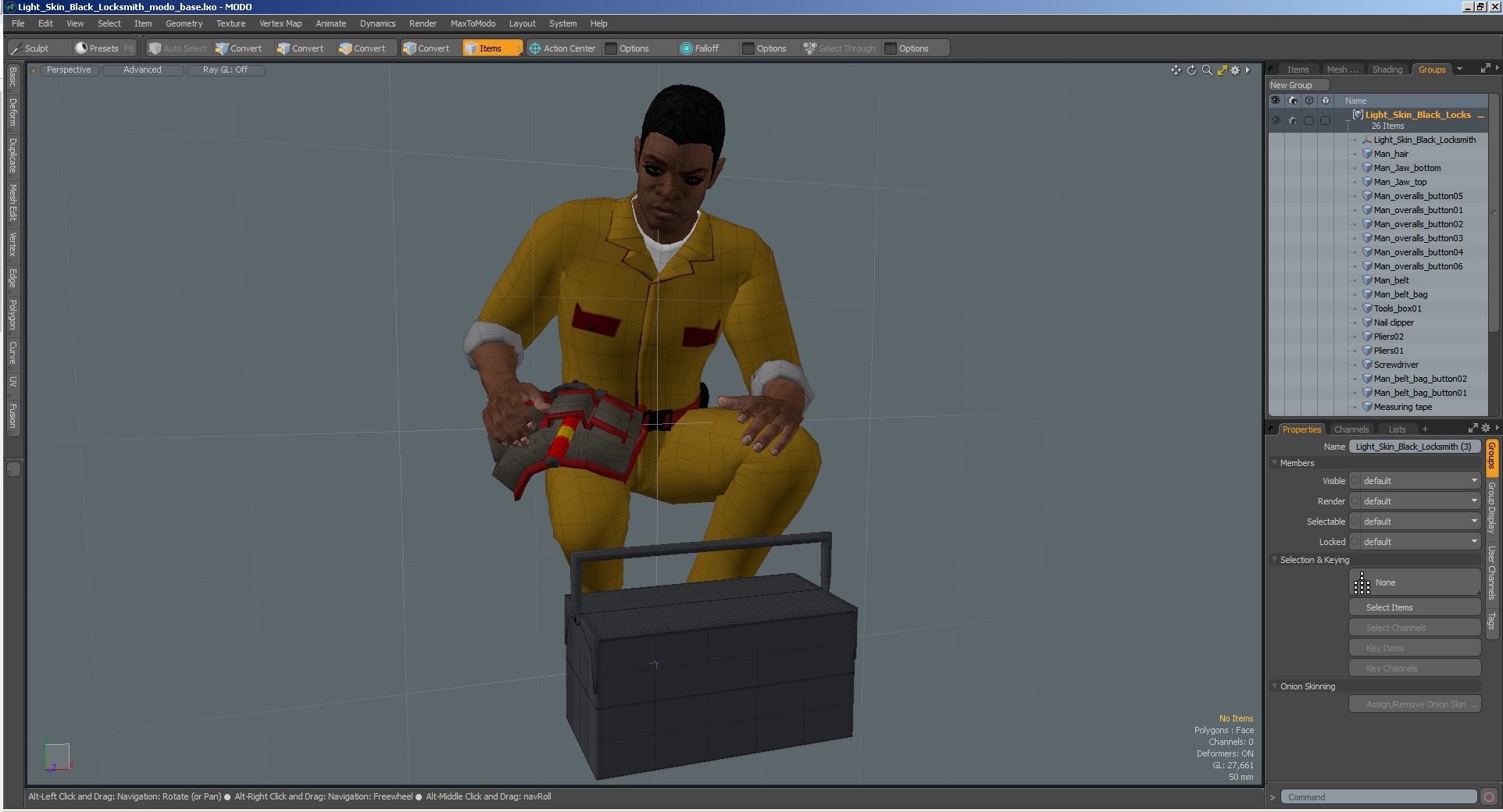The height and width of the screenshot is (812, 1503).
Task: Click the mesh icon next to Man_hair
Action: (x=1367, y=154)
